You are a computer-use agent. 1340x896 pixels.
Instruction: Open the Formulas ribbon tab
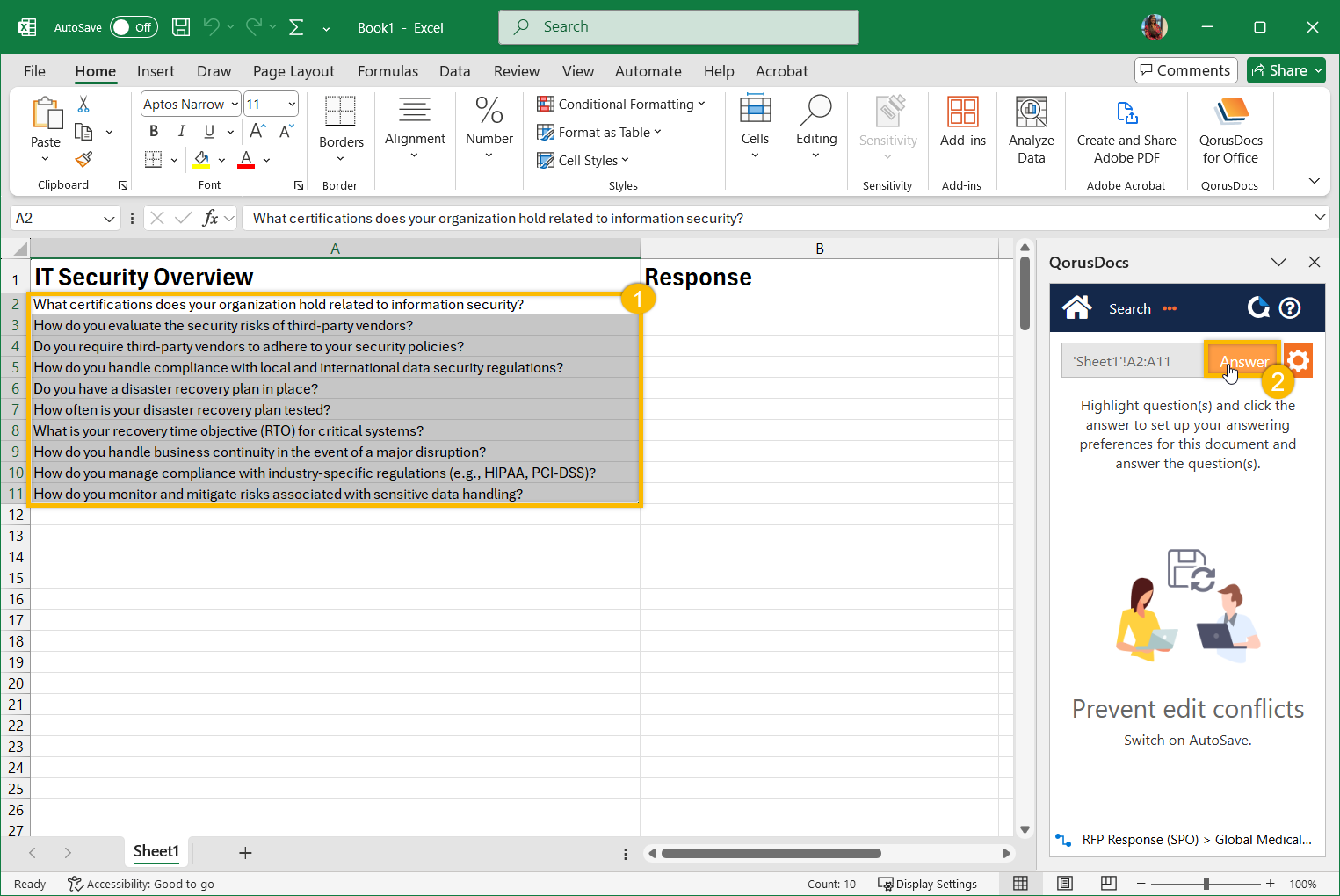click(x=388, y=71)
